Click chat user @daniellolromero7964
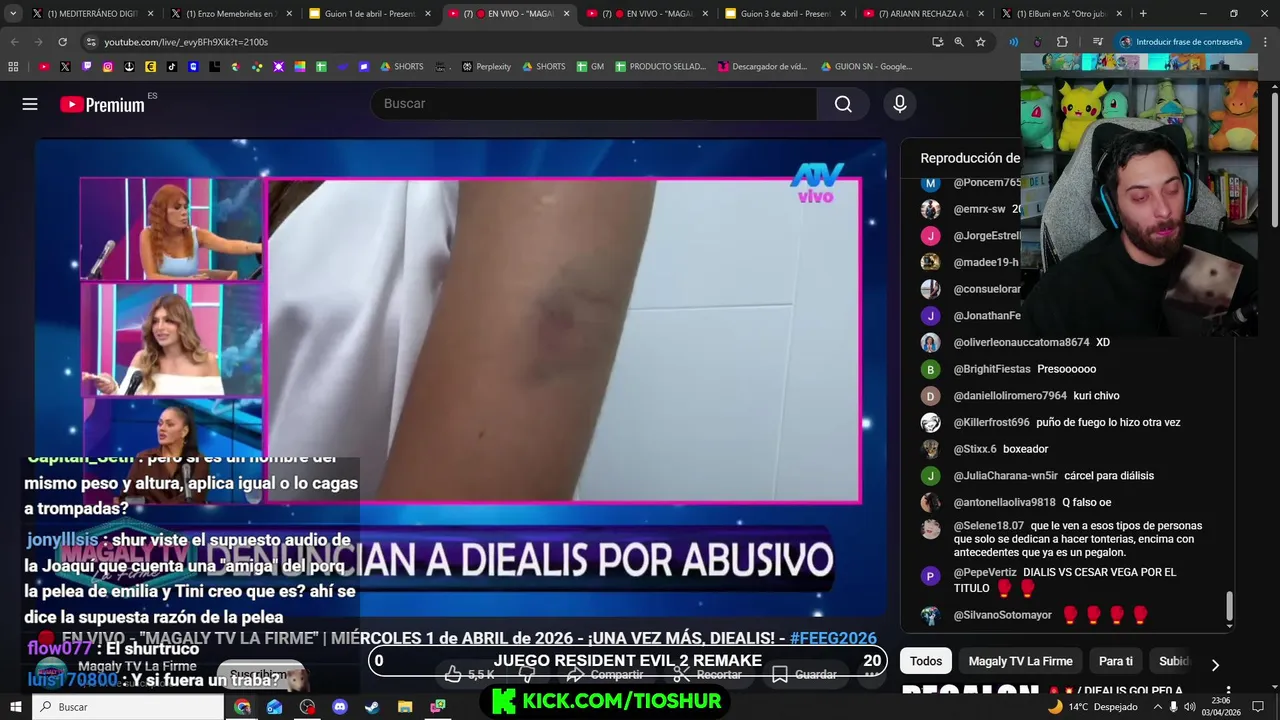The image size is (1280, 720). [1009, 395]
